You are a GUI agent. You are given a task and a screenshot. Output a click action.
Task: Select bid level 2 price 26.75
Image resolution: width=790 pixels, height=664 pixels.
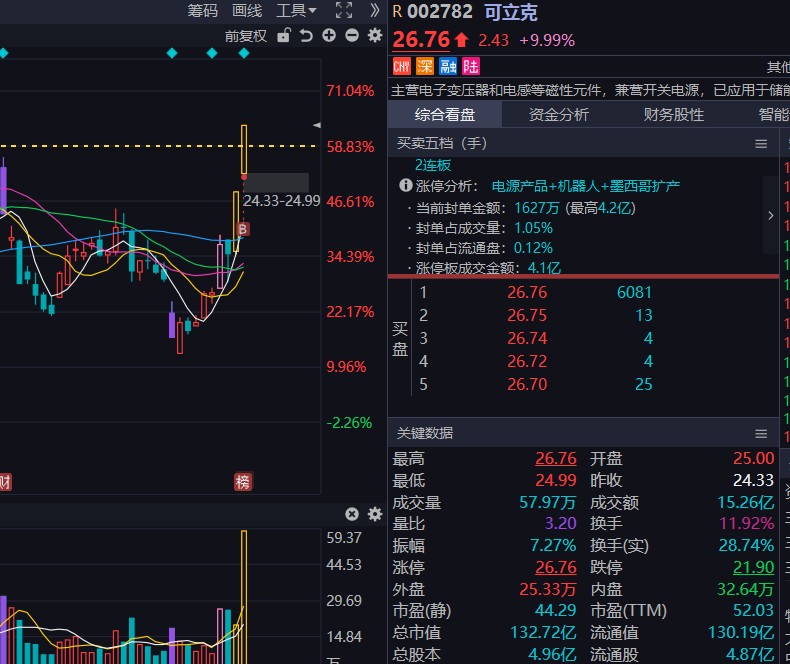point(527,315)
